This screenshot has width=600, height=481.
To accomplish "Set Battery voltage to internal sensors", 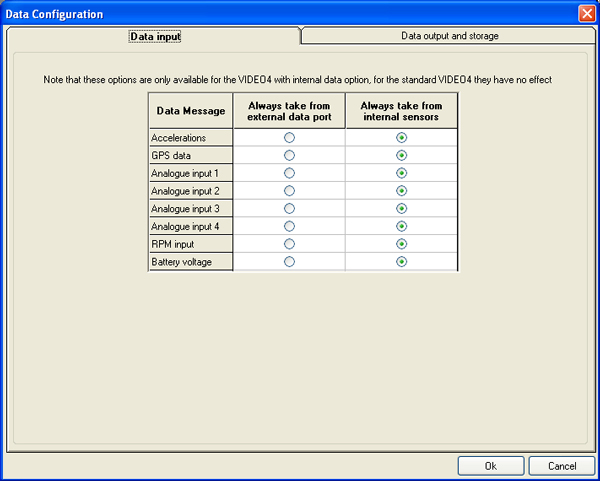I will pyautogui.click(x=401, y=262).
